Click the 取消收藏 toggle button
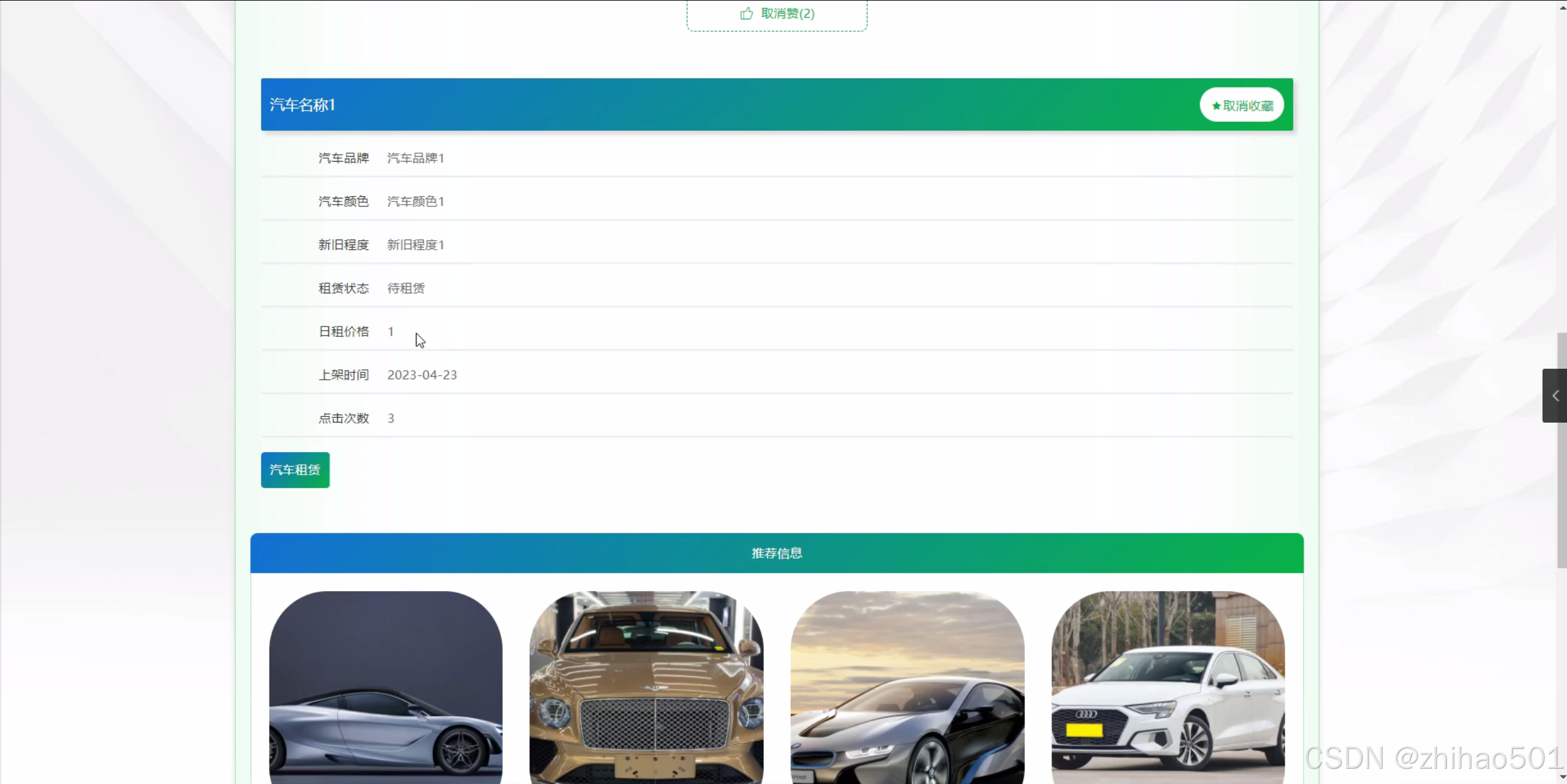Image resolution: width=1567 pixels, height=784 pixels. coord(1242,105)
